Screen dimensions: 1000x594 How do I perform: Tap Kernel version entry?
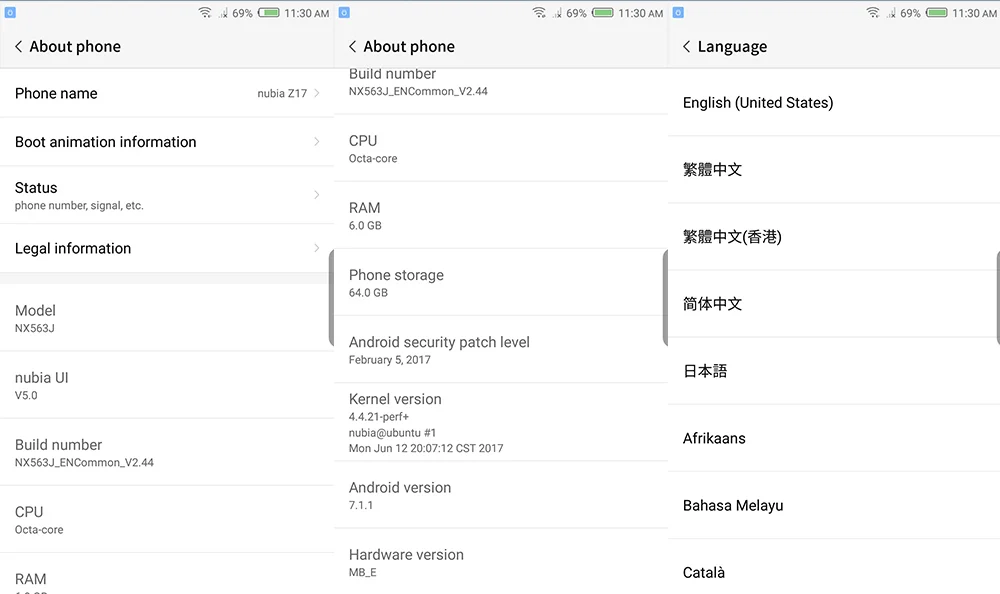tap(501, 422)
